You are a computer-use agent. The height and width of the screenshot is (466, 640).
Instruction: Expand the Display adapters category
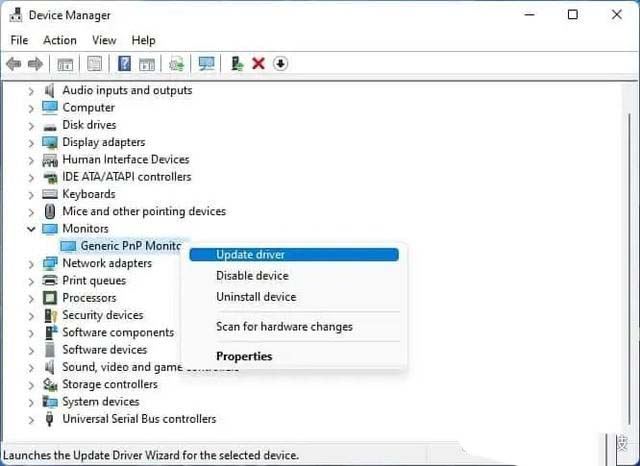coord(31,142)
